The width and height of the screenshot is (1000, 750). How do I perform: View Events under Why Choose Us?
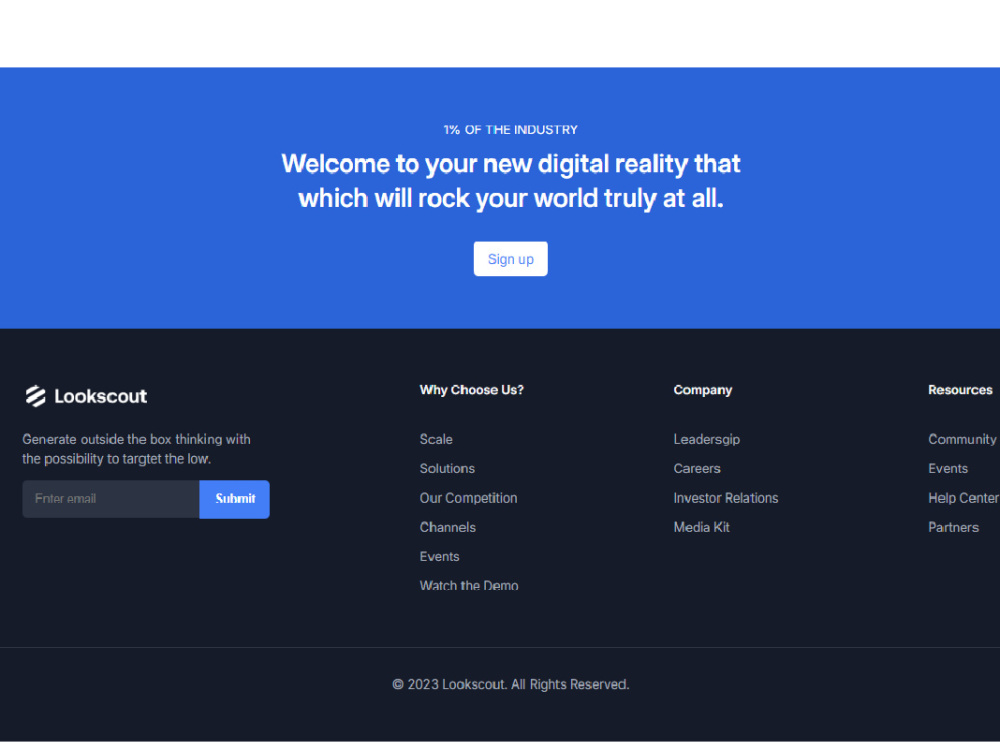click(x=439, y=556)
